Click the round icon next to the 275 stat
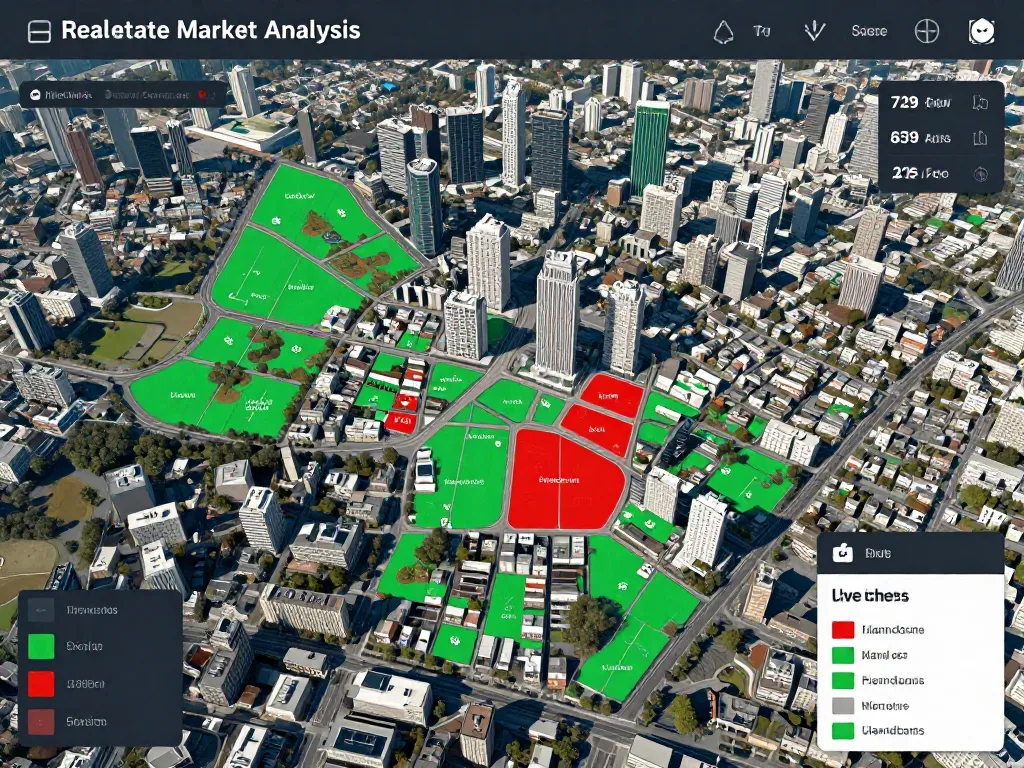Viewport: 1024px width, 768px height. click(x=980, y=173)
